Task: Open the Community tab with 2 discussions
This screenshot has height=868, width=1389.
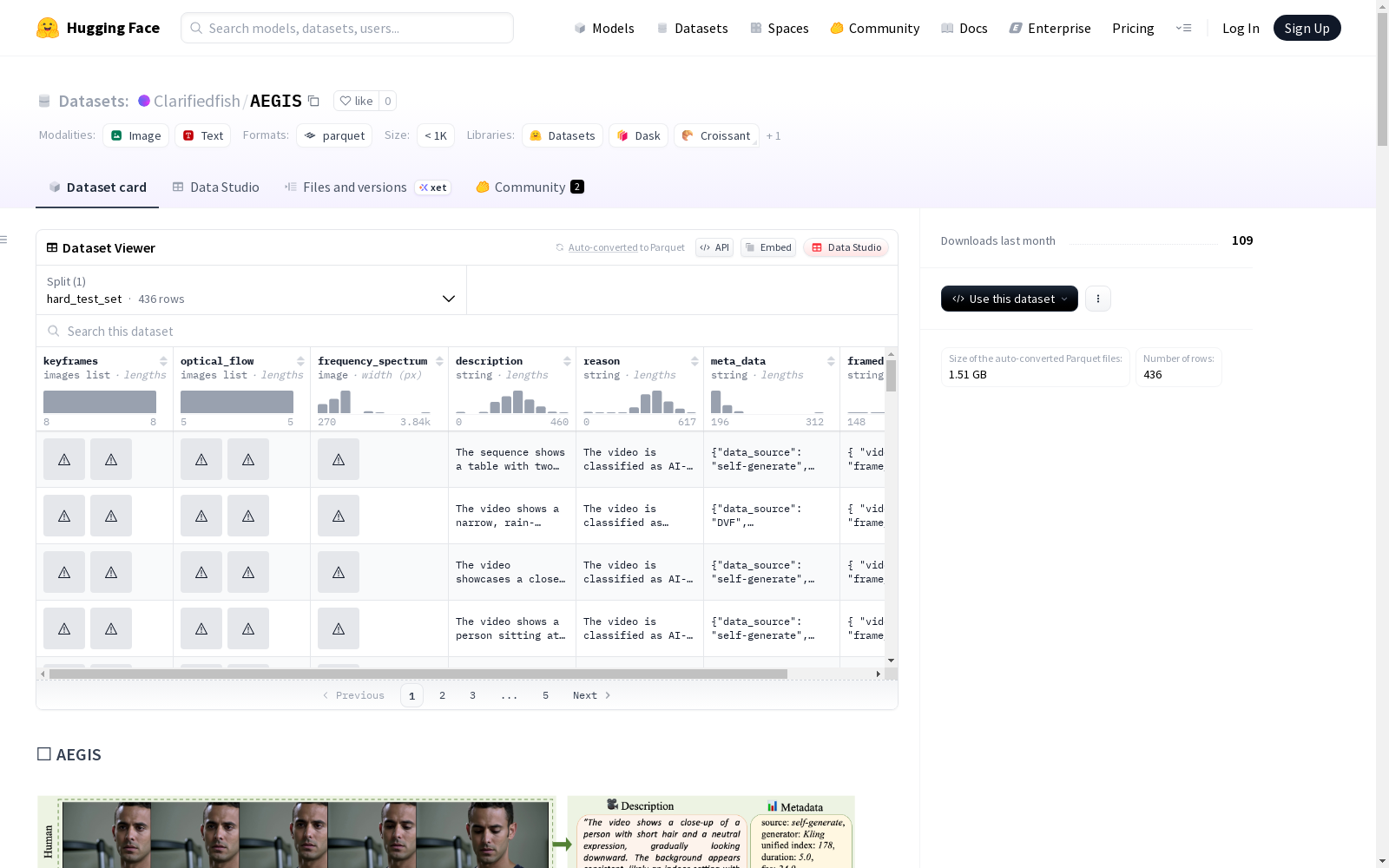Action: [530, 187]
